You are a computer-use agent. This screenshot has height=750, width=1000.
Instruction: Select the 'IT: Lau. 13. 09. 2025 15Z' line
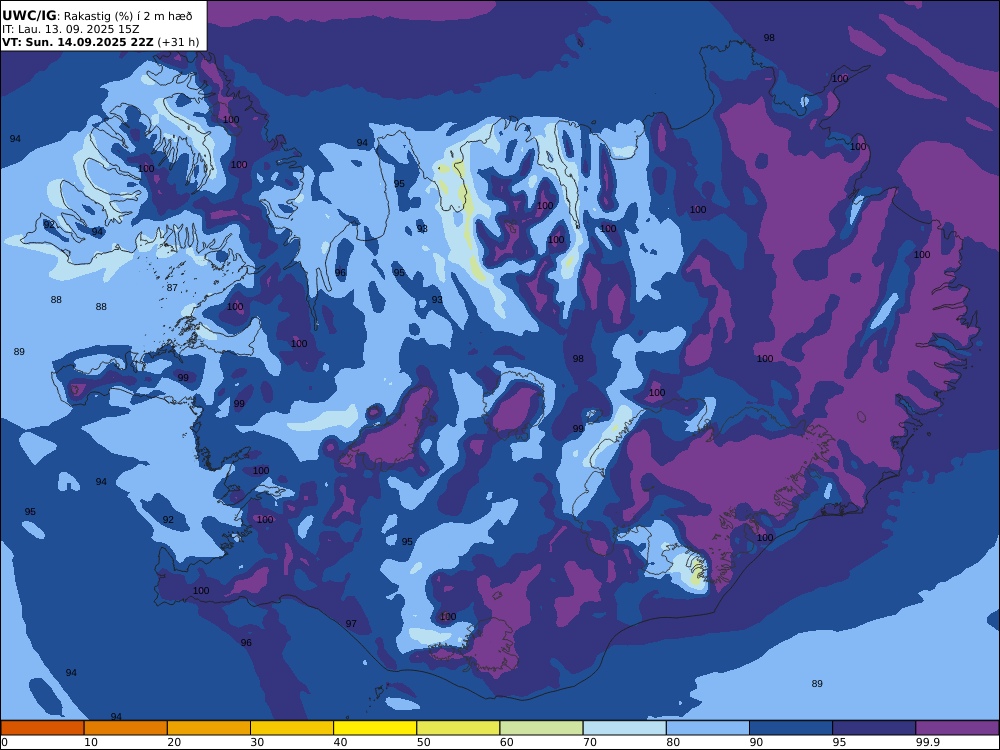[71, 29]
